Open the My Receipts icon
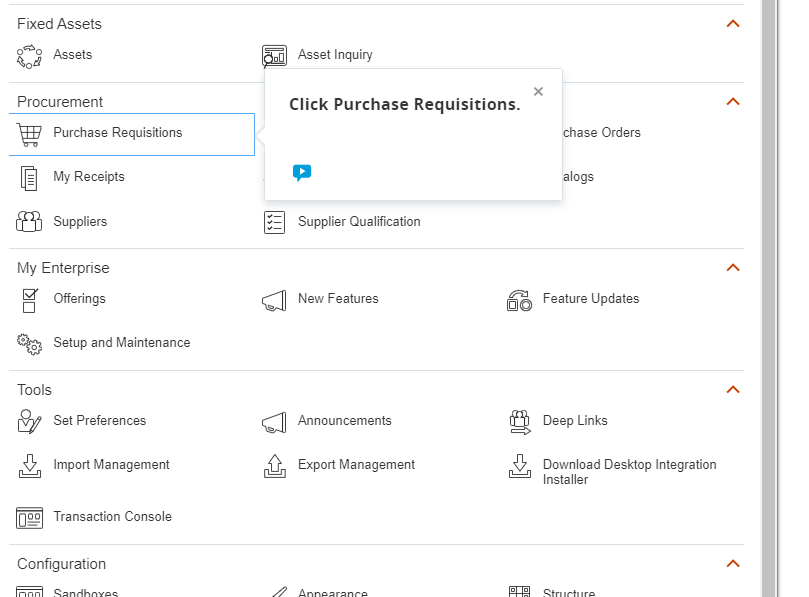The height and width of the screenshot is (597, 809). pyautogui.click(x=30, y=178)
